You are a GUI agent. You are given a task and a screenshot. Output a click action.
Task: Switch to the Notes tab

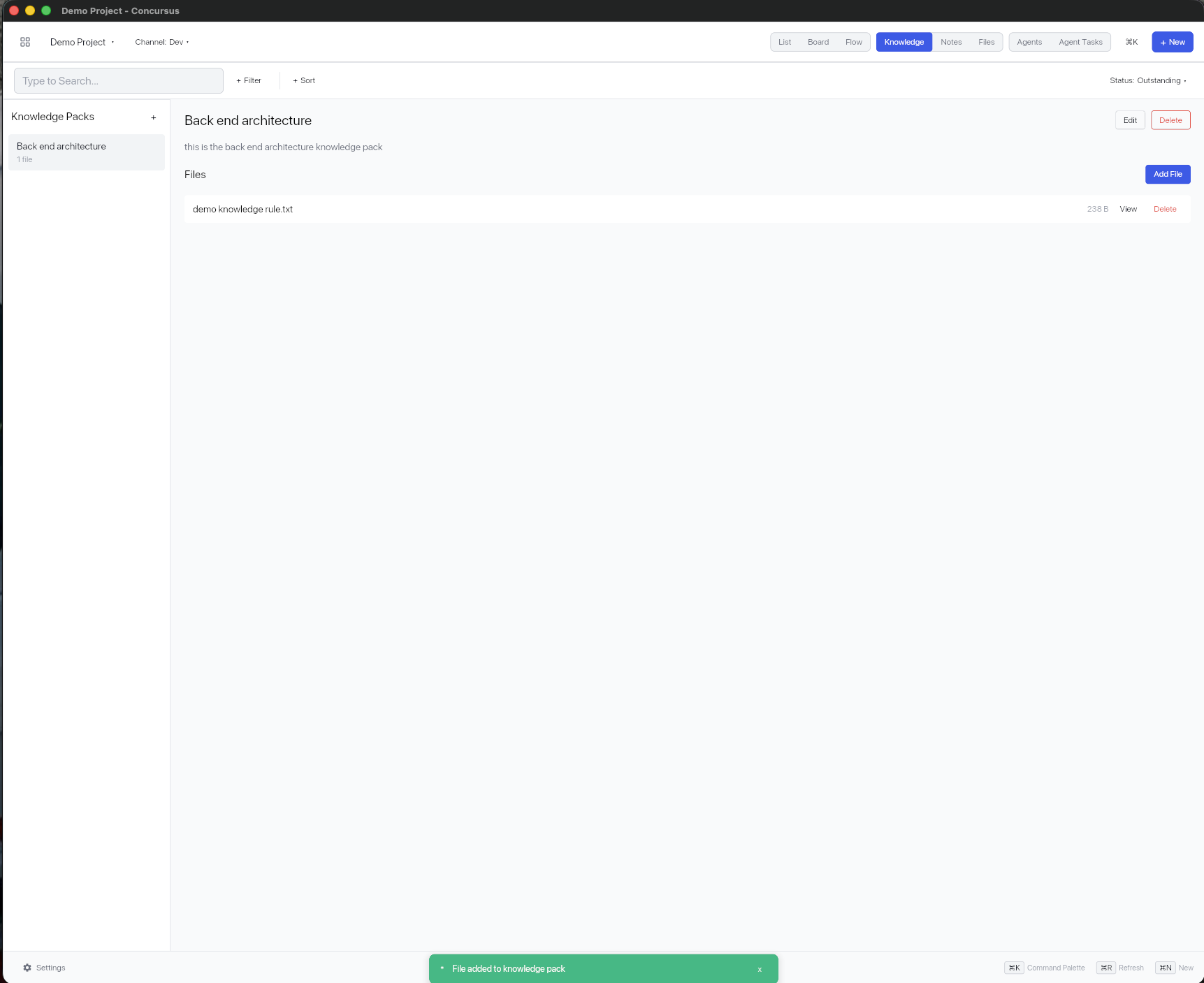[x=951, y=42]
